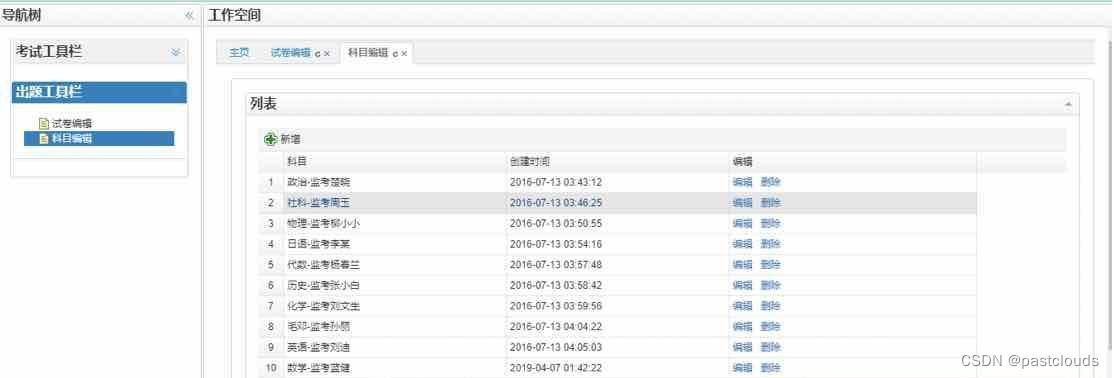1114x378 pixels.
Task: Click the green 新增 add icon
Action: pos(270,139)
